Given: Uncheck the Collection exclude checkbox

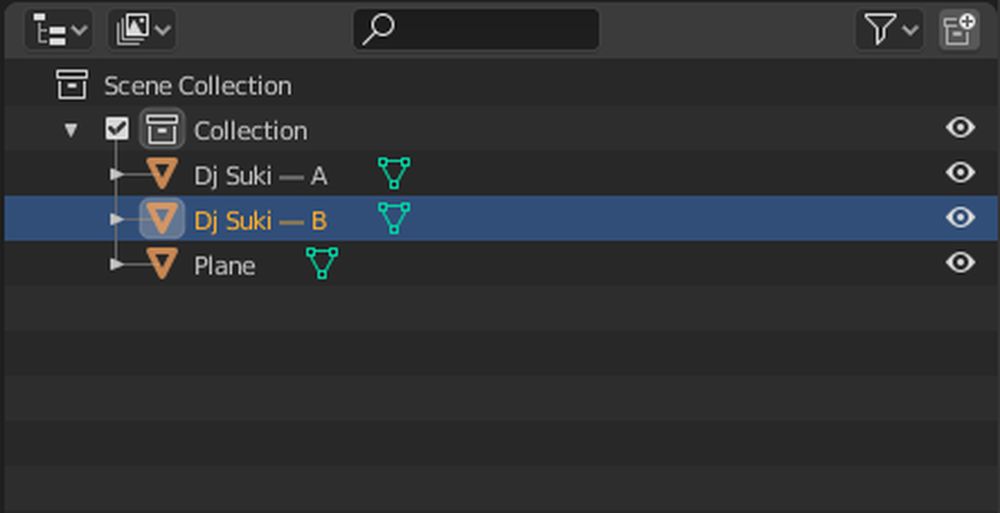Looking at the screenshot, I should [117, 129].
